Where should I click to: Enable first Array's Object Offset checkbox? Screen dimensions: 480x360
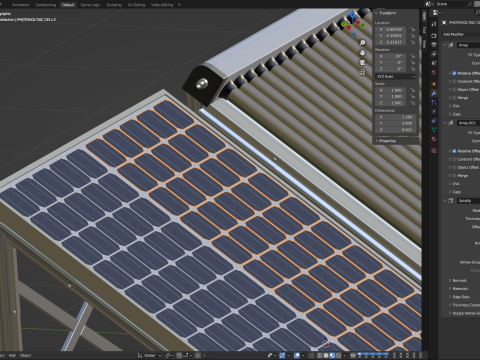454,89
